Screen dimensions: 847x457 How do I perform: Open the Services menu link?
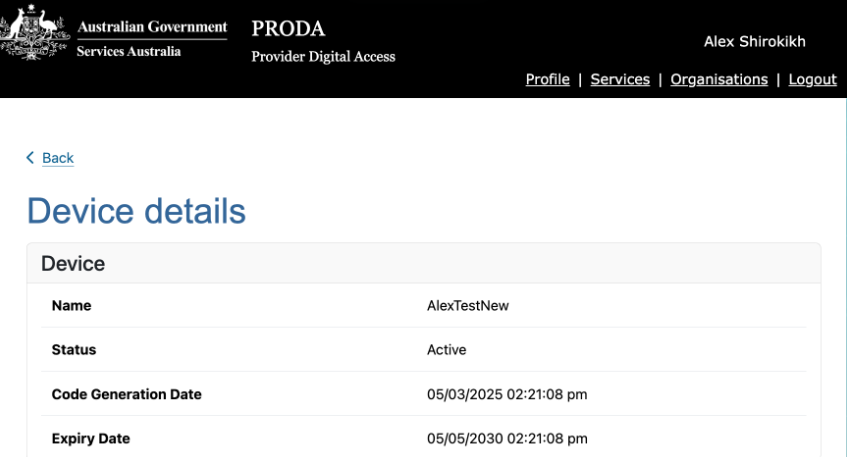coord(620,79)
